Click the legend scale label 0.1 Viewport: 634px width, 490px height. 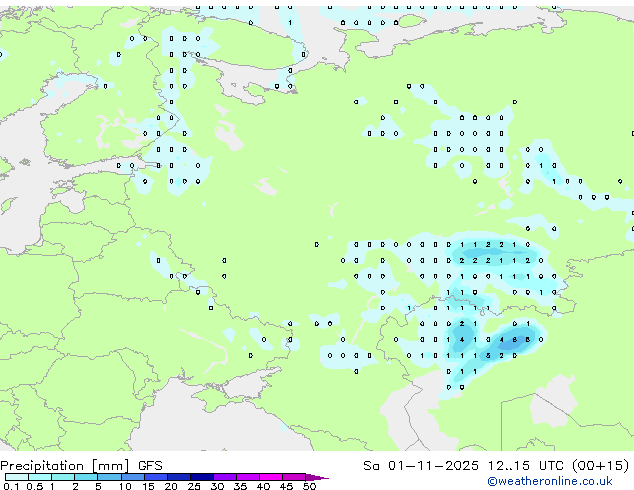click(x=11, y=486)
